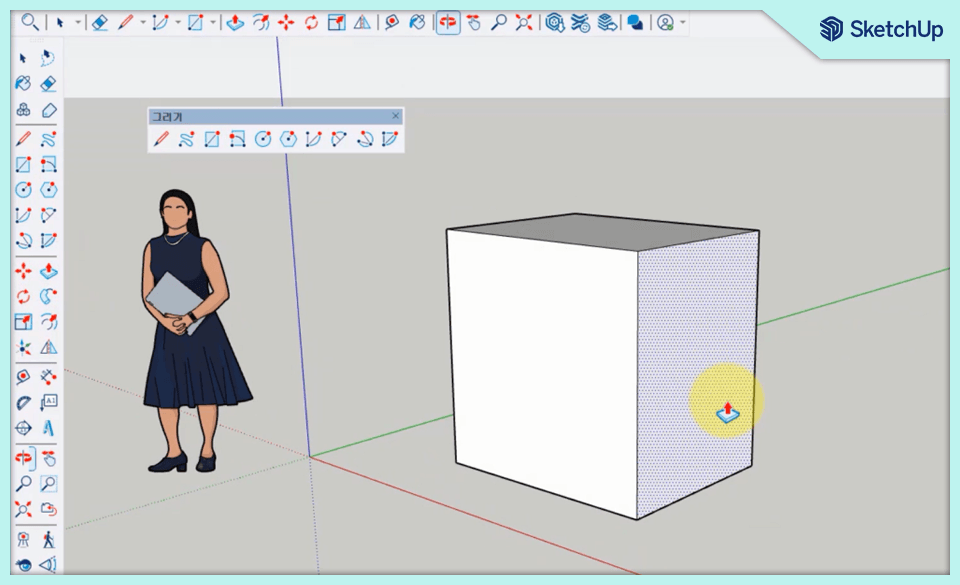Screen dimensions: 960x585
Task: Toggle the active Orbit tool in the top toolbar
Action: click(448, 23)
